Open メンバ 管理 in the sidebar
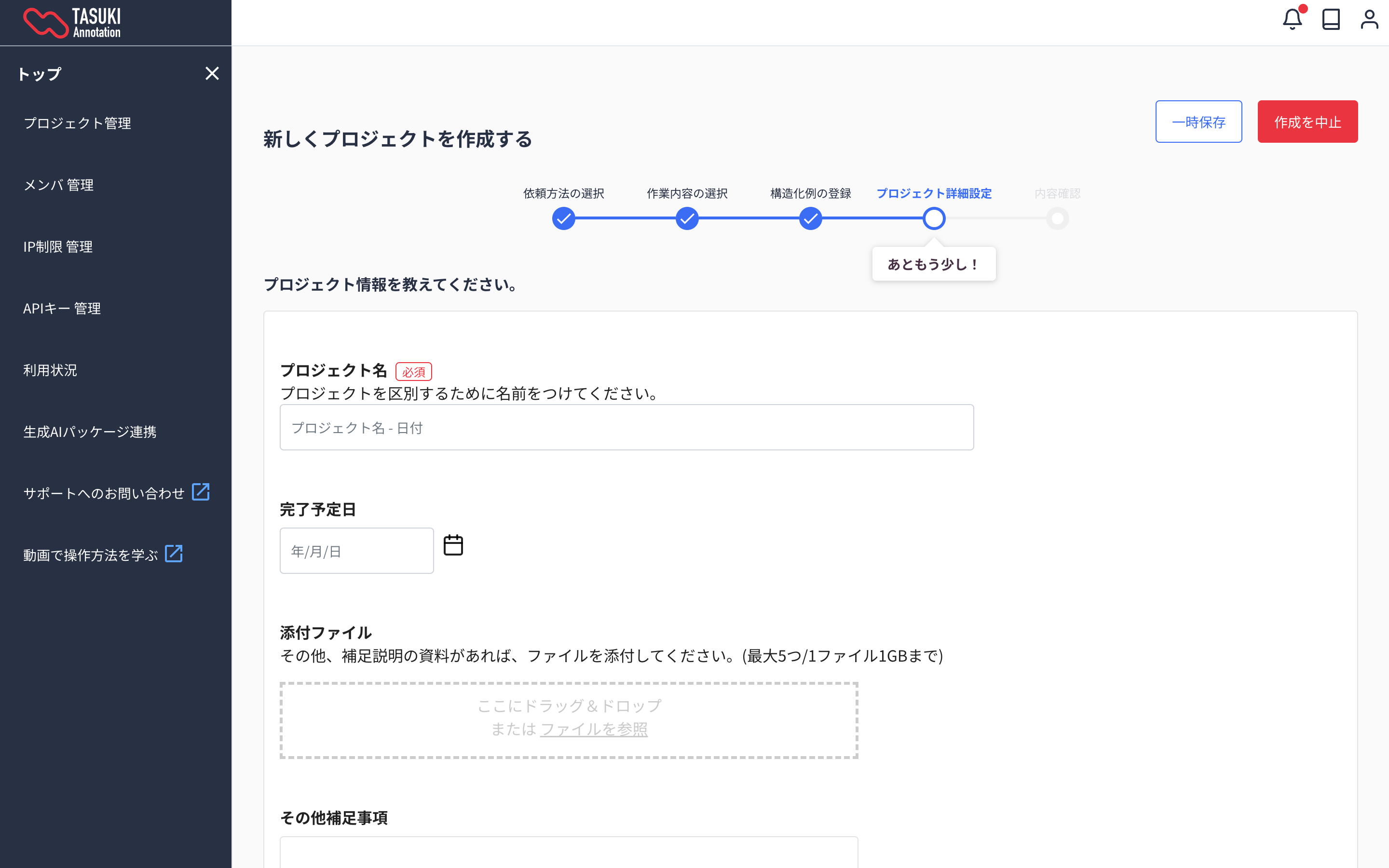The height and width of the screenshot is (868, 1389). pos(58,185)
